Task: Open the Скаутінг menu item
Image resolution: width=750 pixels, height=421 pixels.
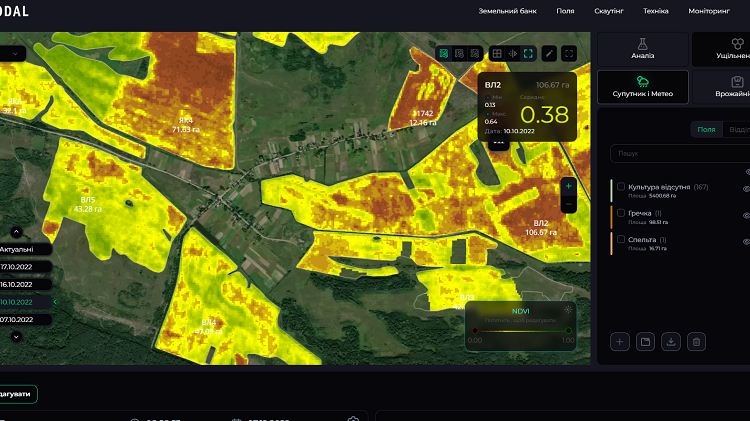Action: coord(608,11)
